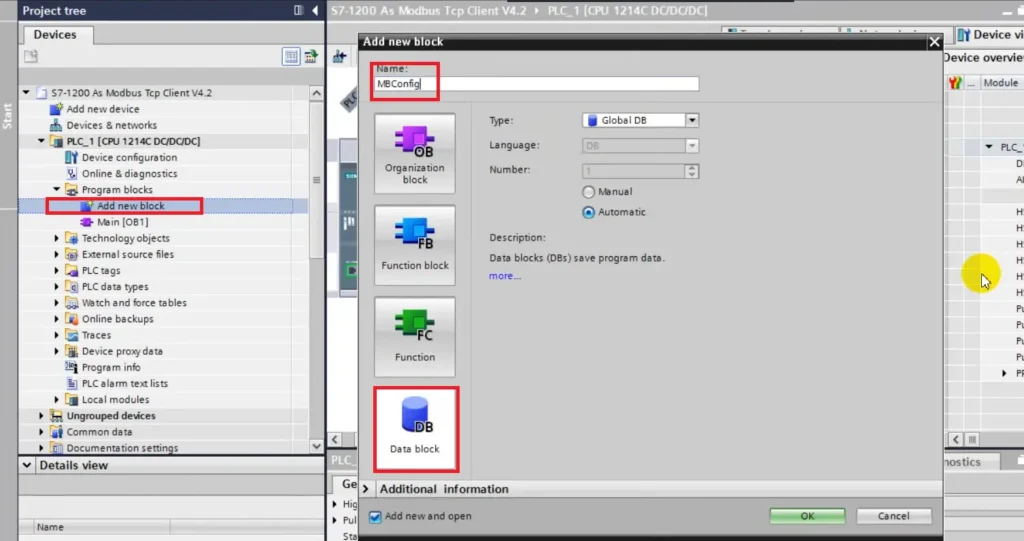The height and width of the screenshot is (541, 1024).
Task: Click the Devices tab toolbar icon at the left
Action: click(31, 56)
